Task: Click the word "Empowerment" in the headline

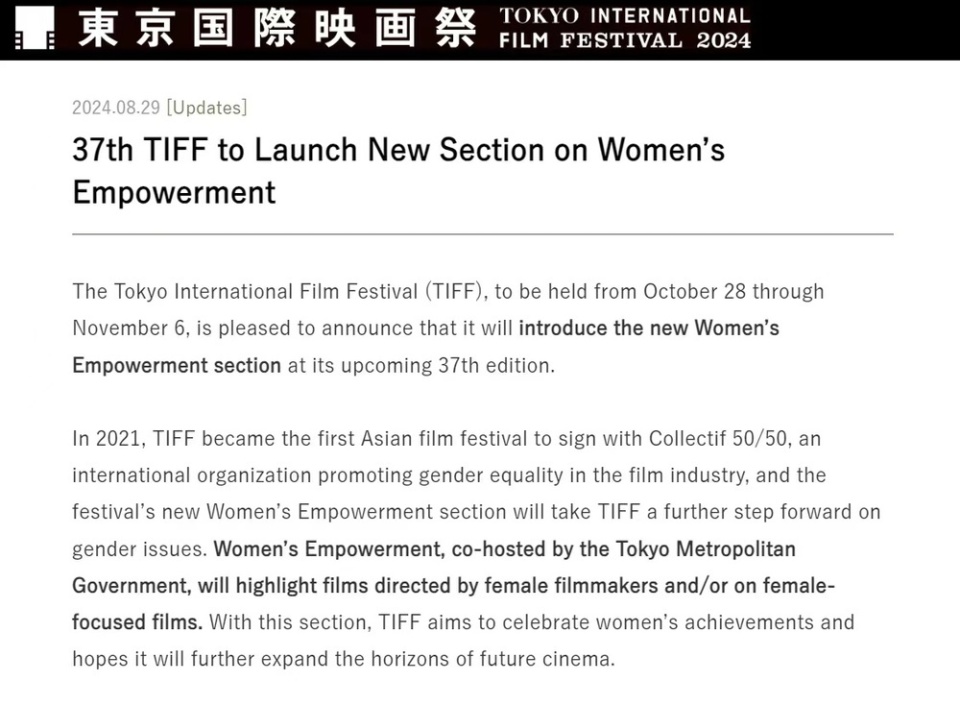Action: tap(173, 191)
